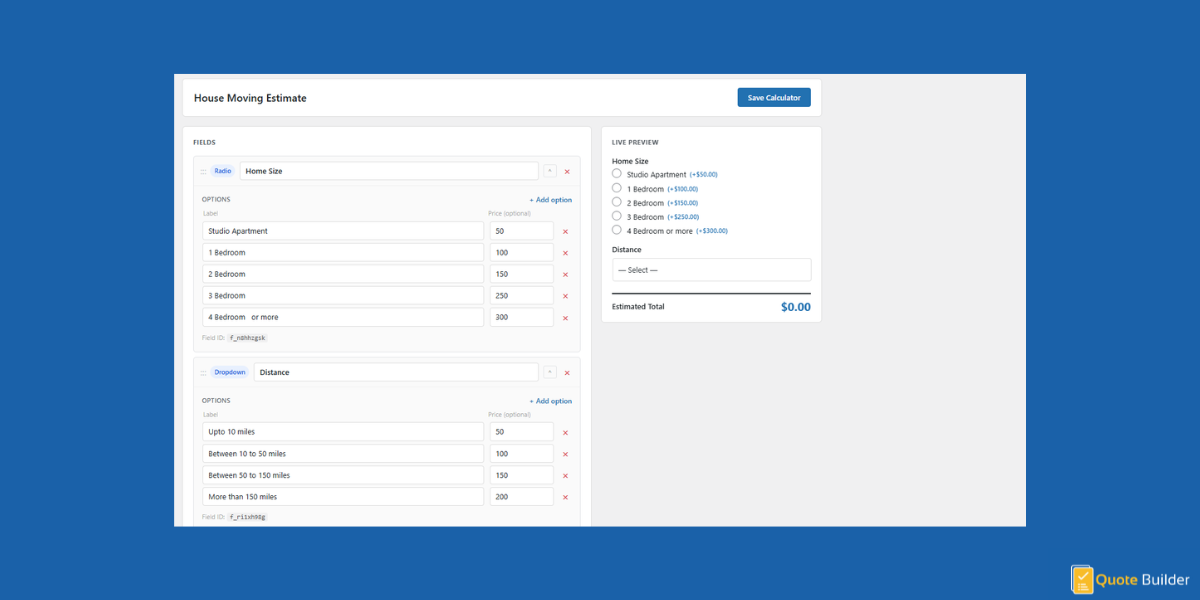Add option to Home Size field
This screenshot has width=1200, height=600.
pos(550,200)
